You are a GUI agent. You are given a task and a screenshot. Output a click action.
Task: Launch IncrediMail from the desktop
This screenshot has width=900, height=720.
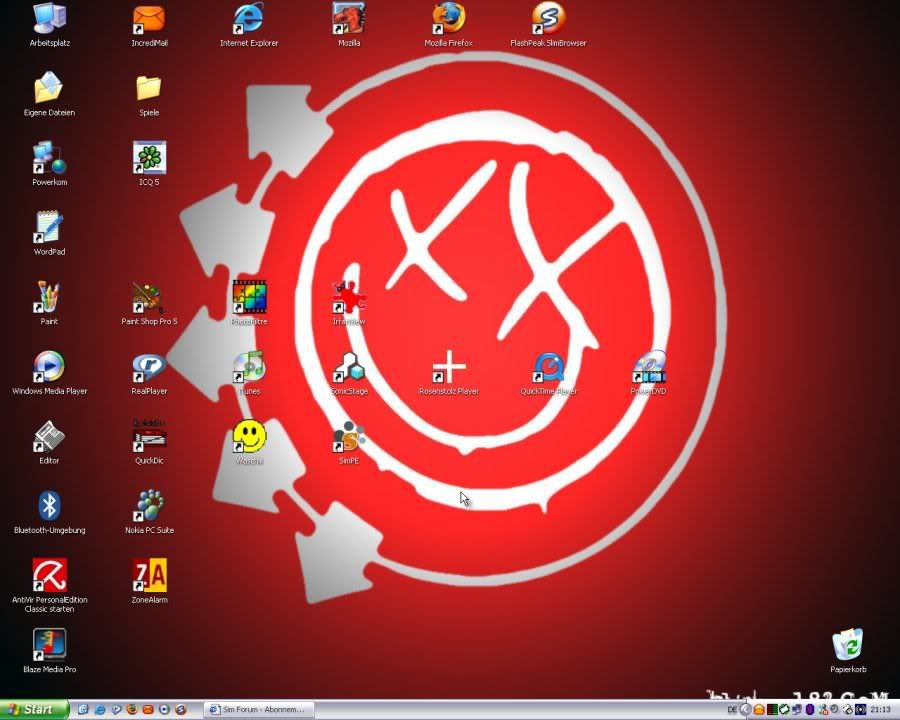(x=149, y=19)
